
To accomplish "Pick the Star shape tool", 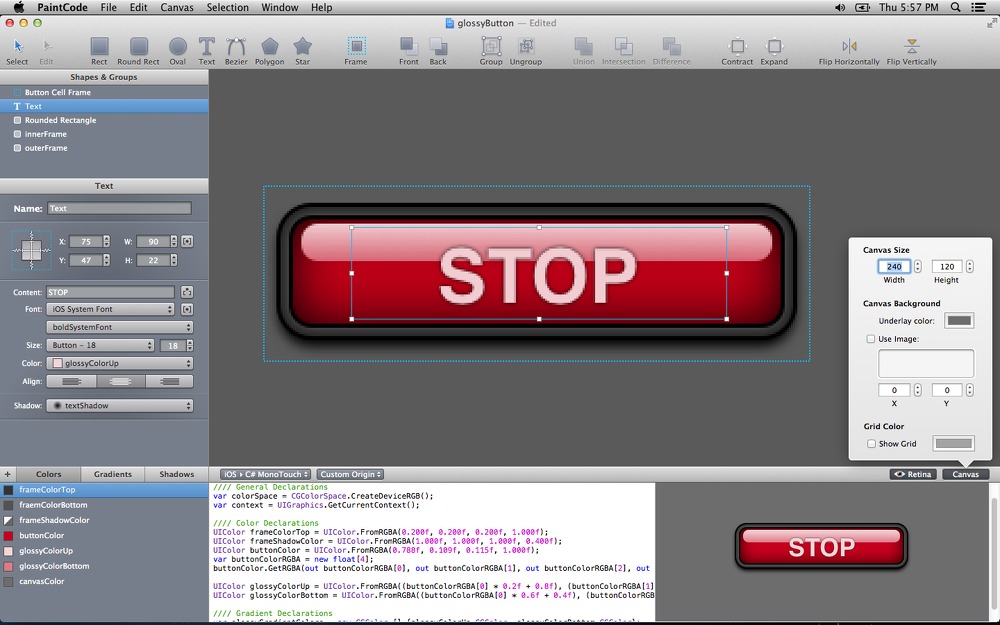I will [302, 51].
